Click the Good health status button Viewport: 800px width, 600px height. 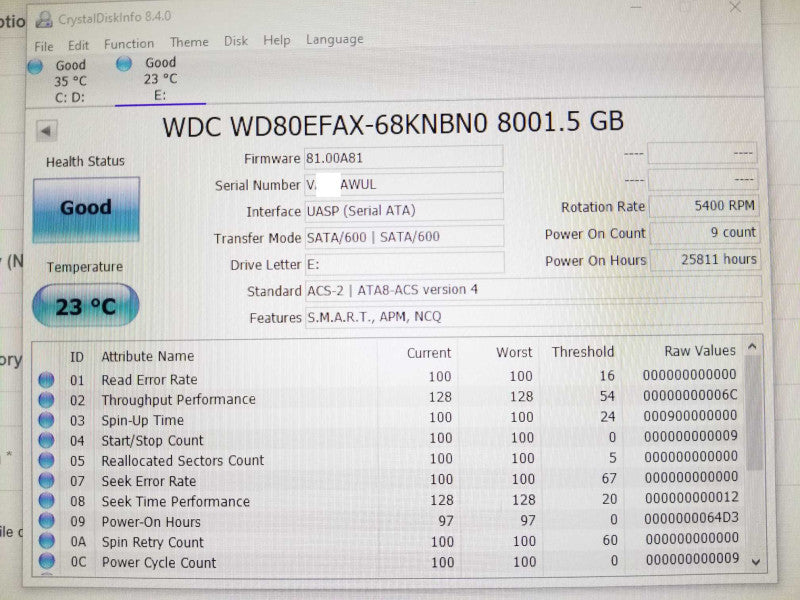[x=86, y=209]
